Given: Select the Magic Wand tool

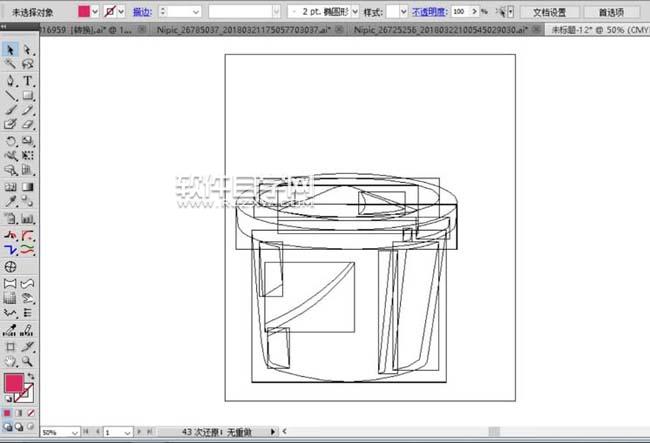Looking at the screenshot, I should click(10, 64).
